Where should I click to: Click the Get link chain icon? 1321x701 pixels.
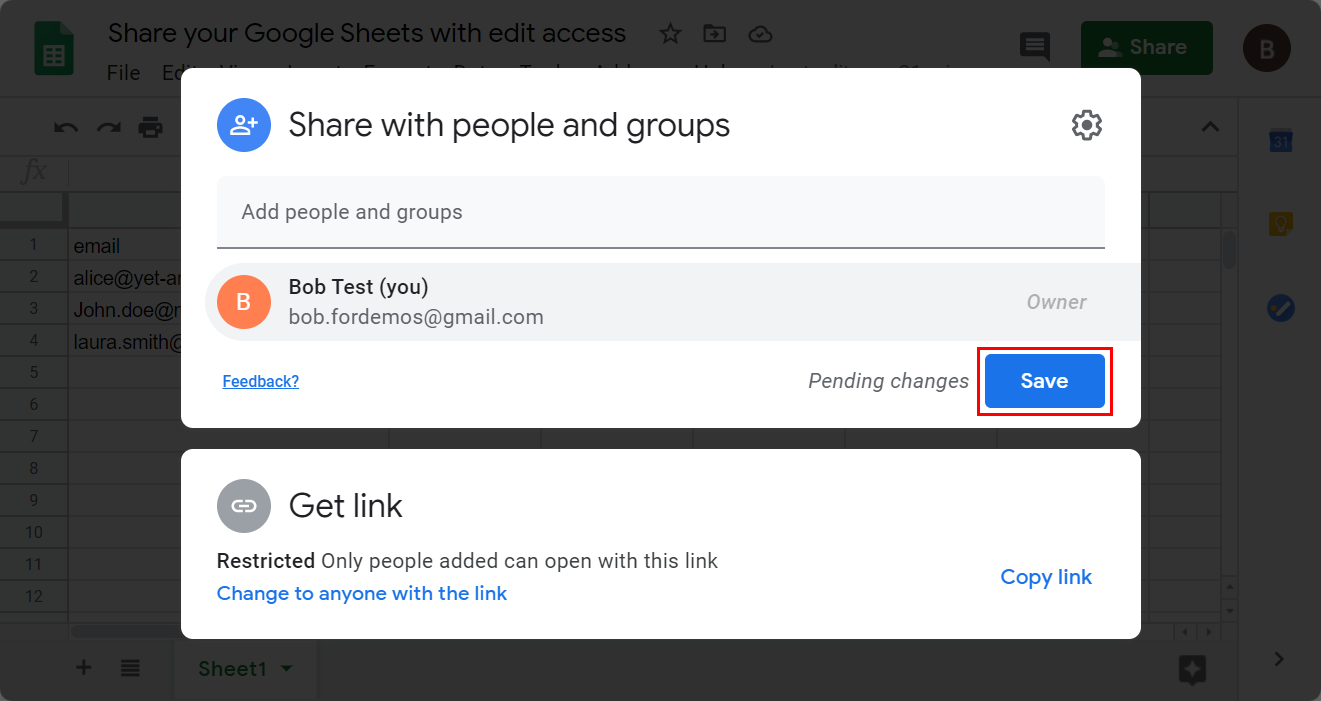pos(244,506)
